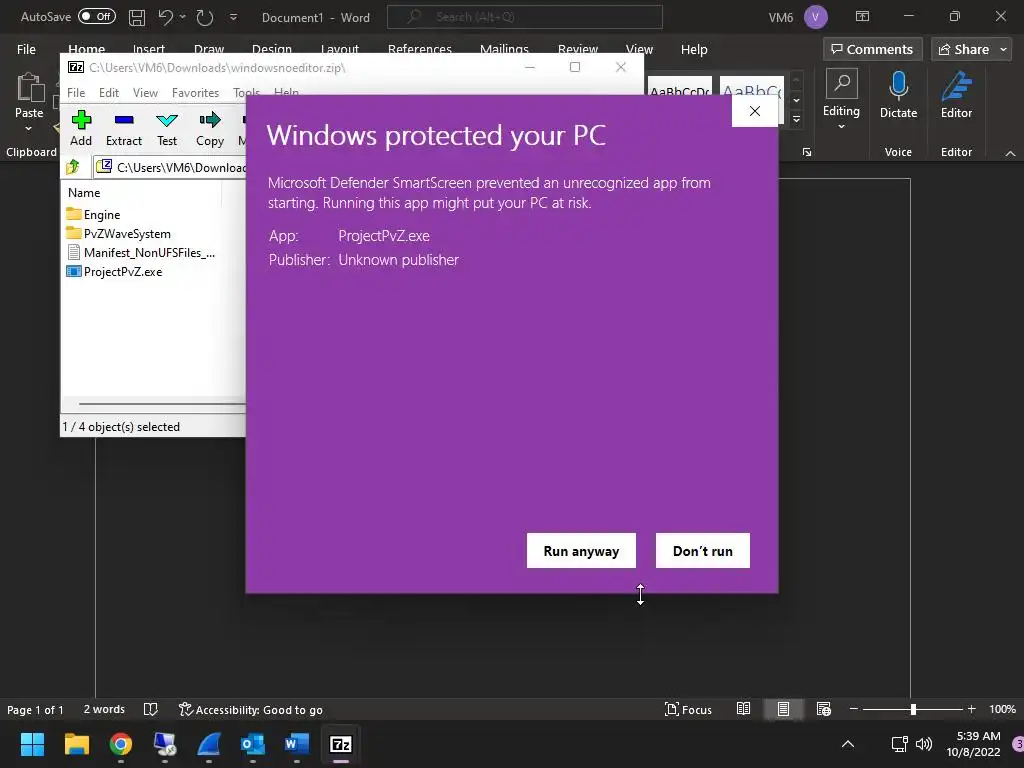Open Styles pane dialog launcher
The width and height of the screenshot is (1024, 768).
coord(807,152)
